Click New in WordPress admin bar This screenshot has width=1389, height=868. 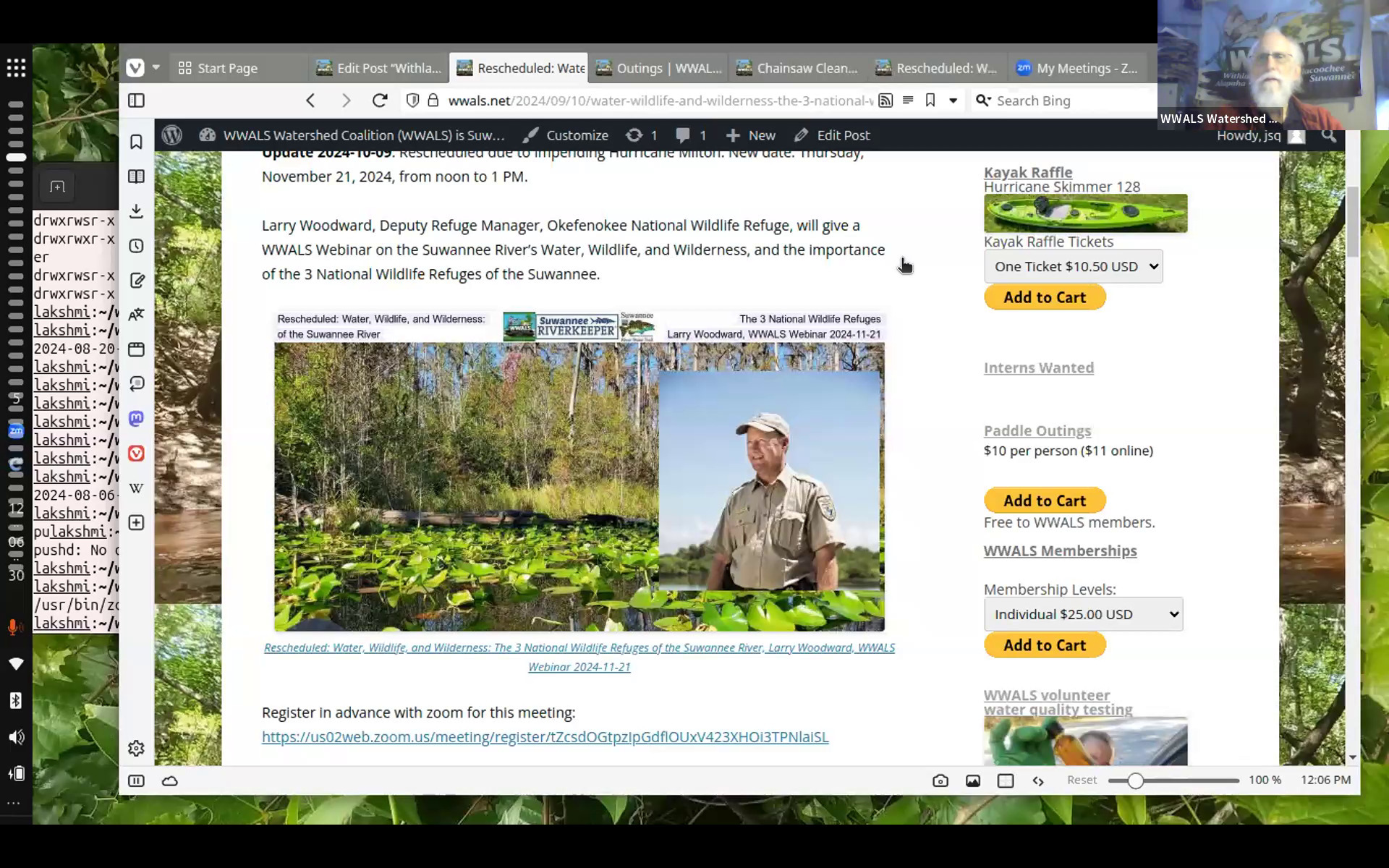751,135
